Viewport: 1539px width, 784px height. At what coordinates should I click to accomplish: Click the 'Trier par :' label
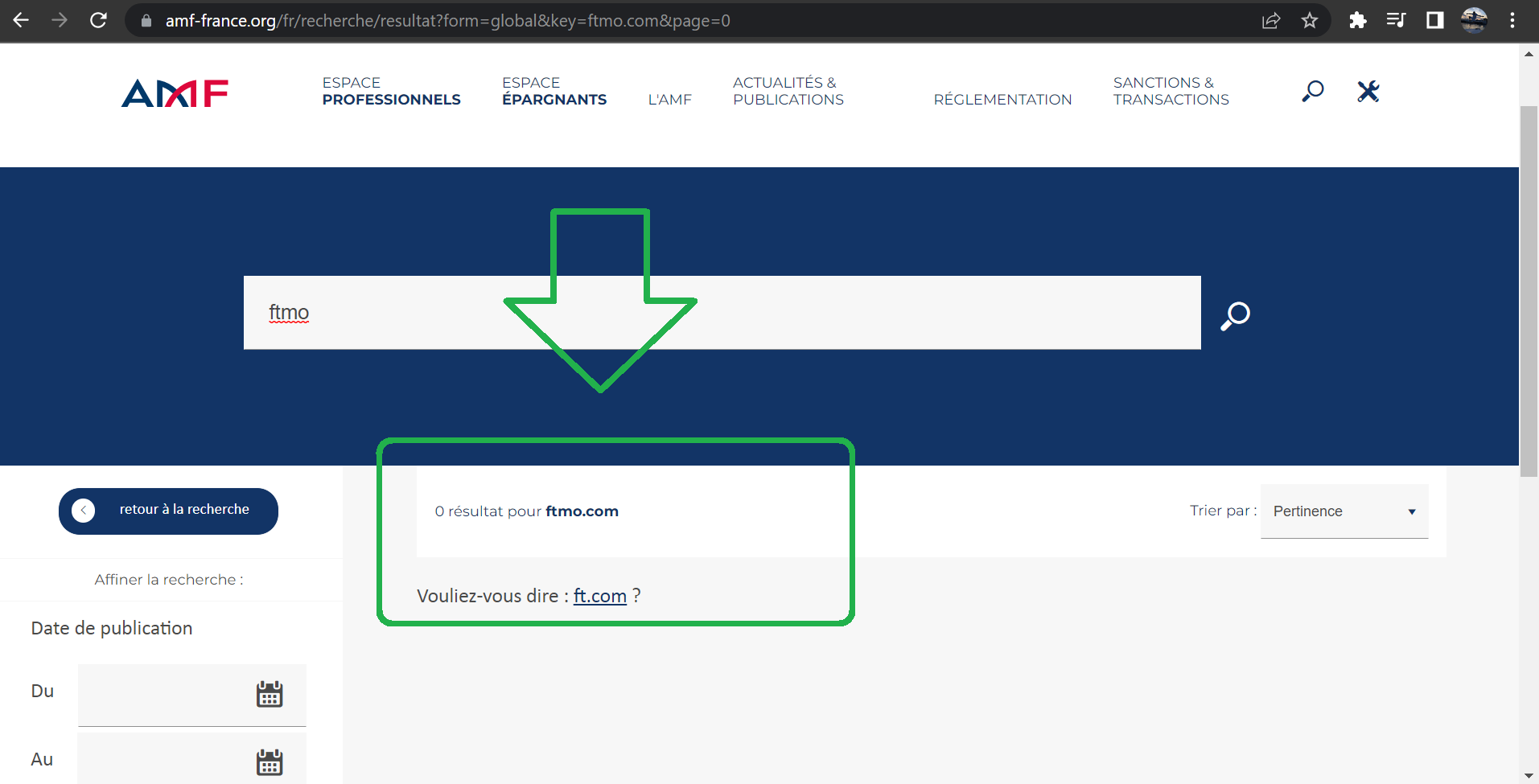point(1223,511)
